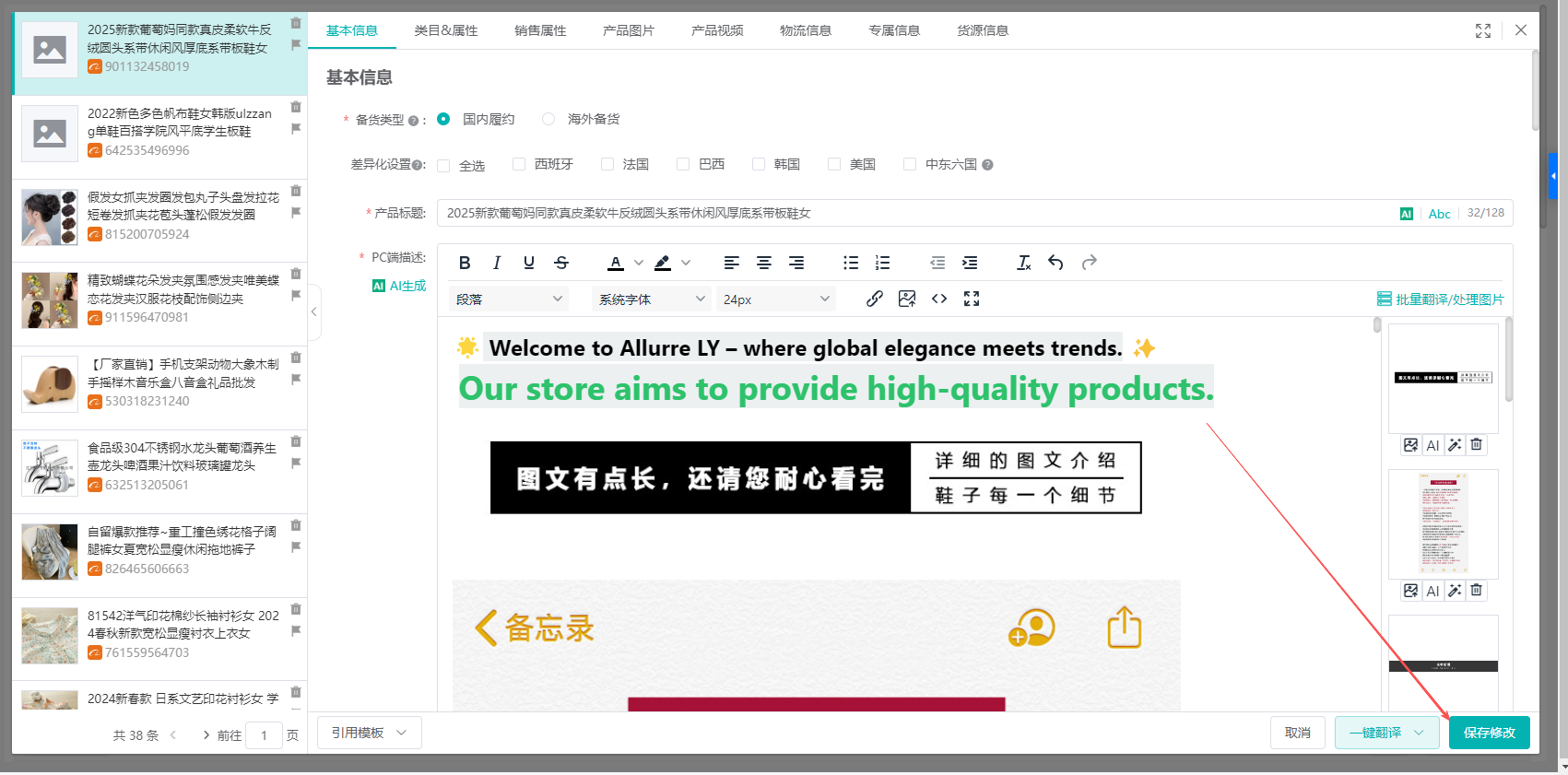This screenshot has width=1568, height=775.
Task: Check the 韩国 checkbox
Action: tap(759, 164)
